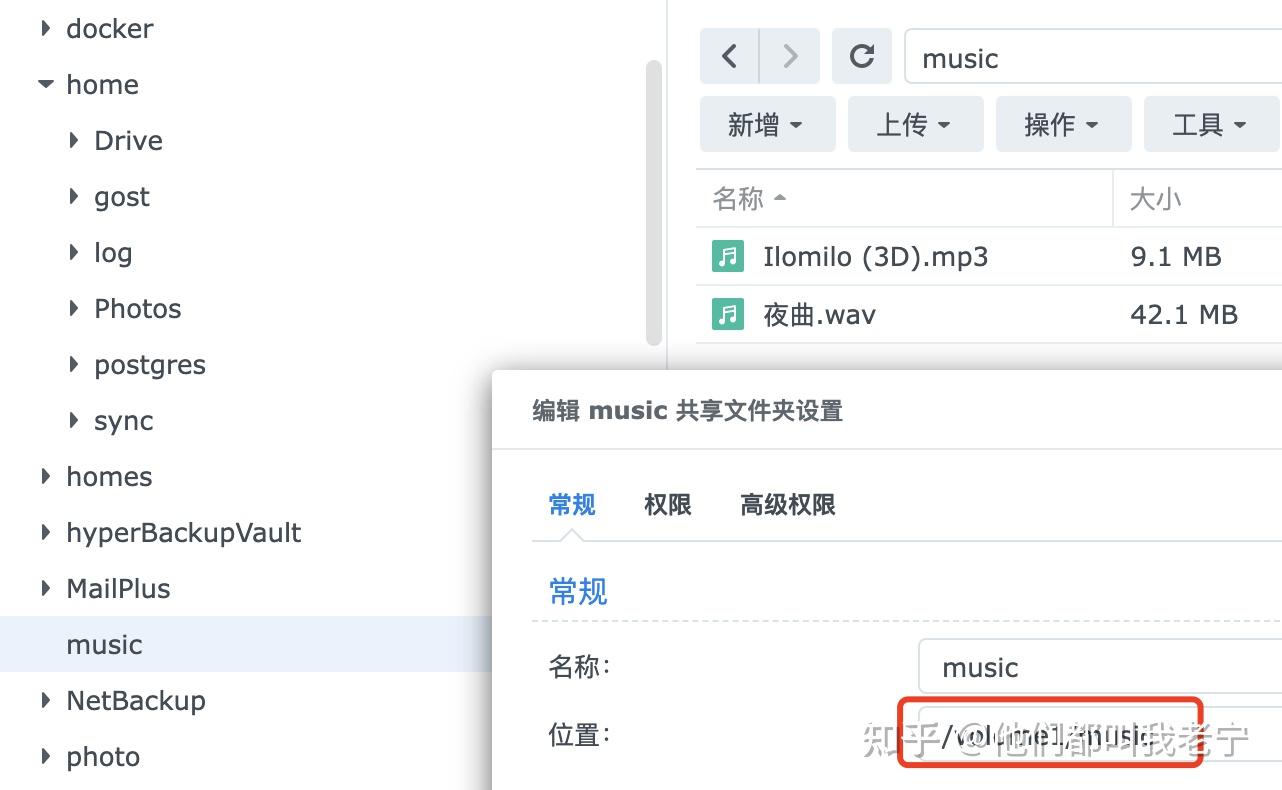
Task: Click the back navigation arrow
Action: tap(729, 56)
